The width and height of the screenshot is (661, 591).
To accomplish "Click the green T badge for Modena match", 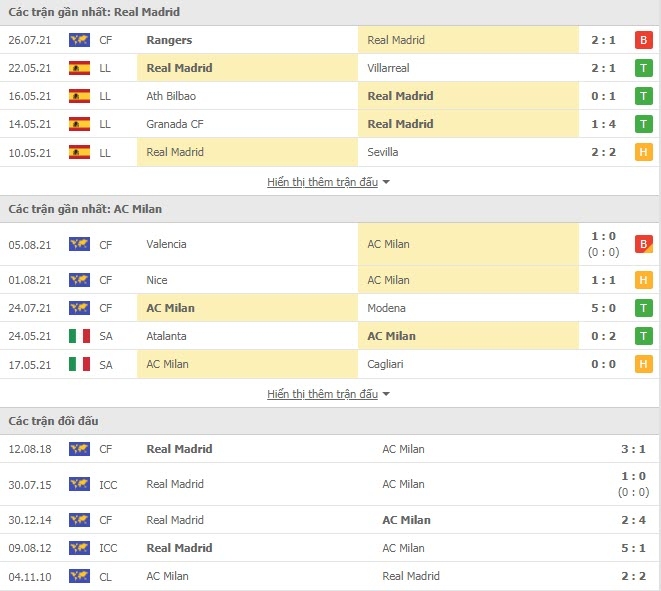I will click(643, 308).
